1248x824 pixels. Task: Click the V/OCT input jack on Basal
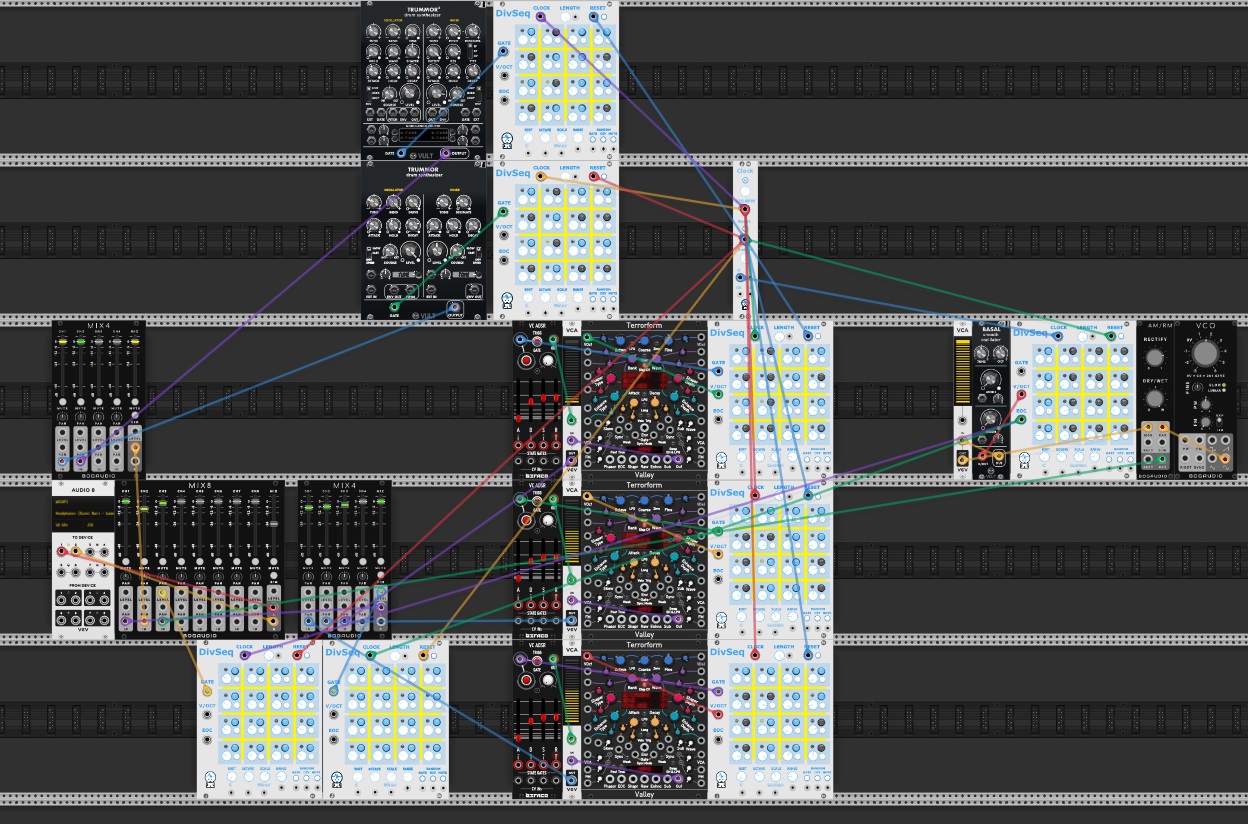[x=983, y=456]
